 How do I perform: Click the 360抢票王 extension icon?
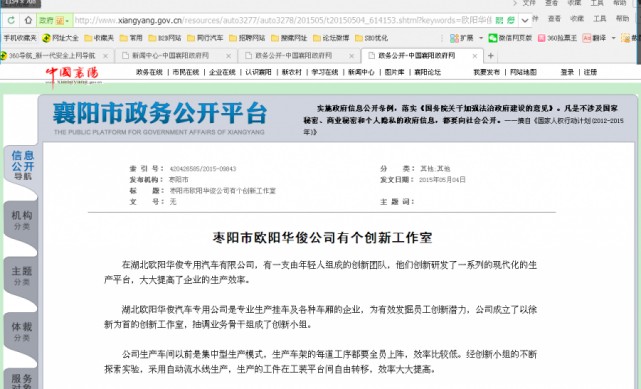pyautogui.click(x=542, y=38)
